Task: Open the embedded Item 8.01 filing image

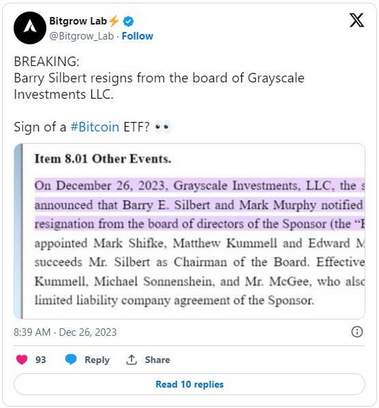Action: [x=189, y=231]
